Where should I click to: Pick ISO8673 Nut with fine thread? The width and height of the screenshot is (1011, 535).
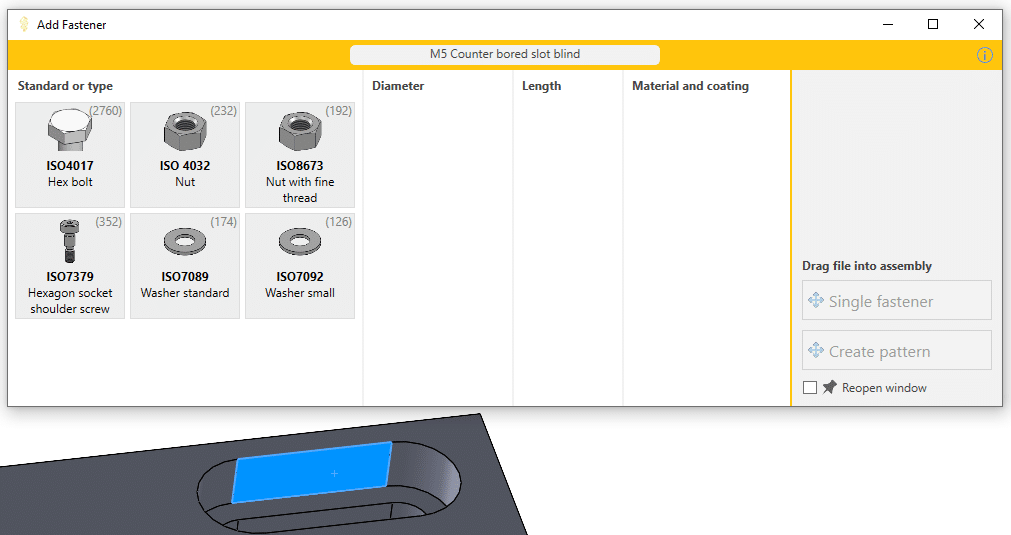(x=300, y=154)
